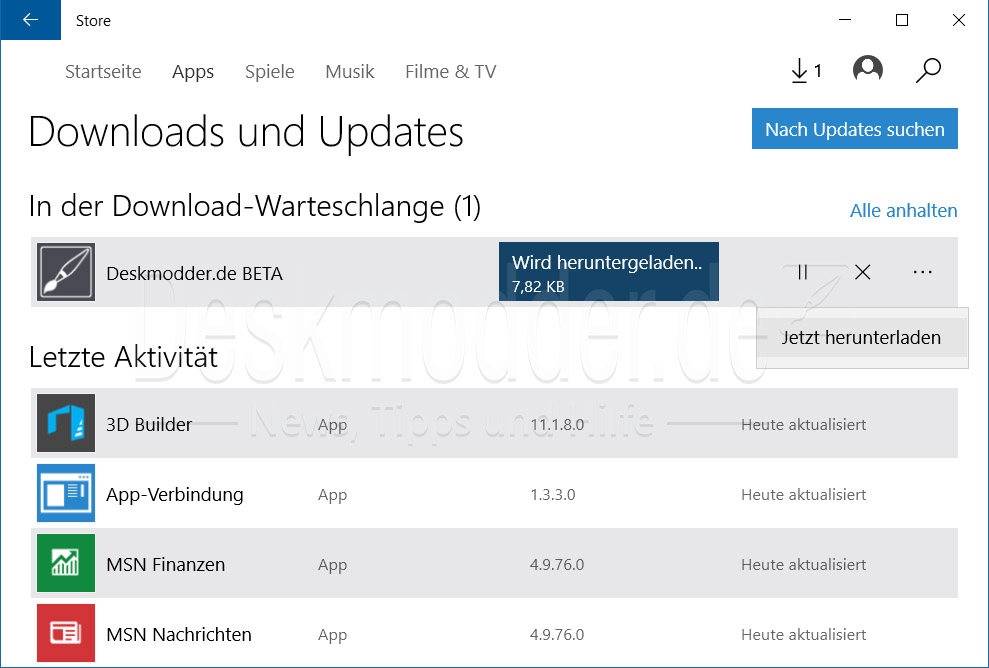The height and width of the screenshot is (668, 989).
Task: Select the App-Verbindung row title
Action: tap(175, 495)
